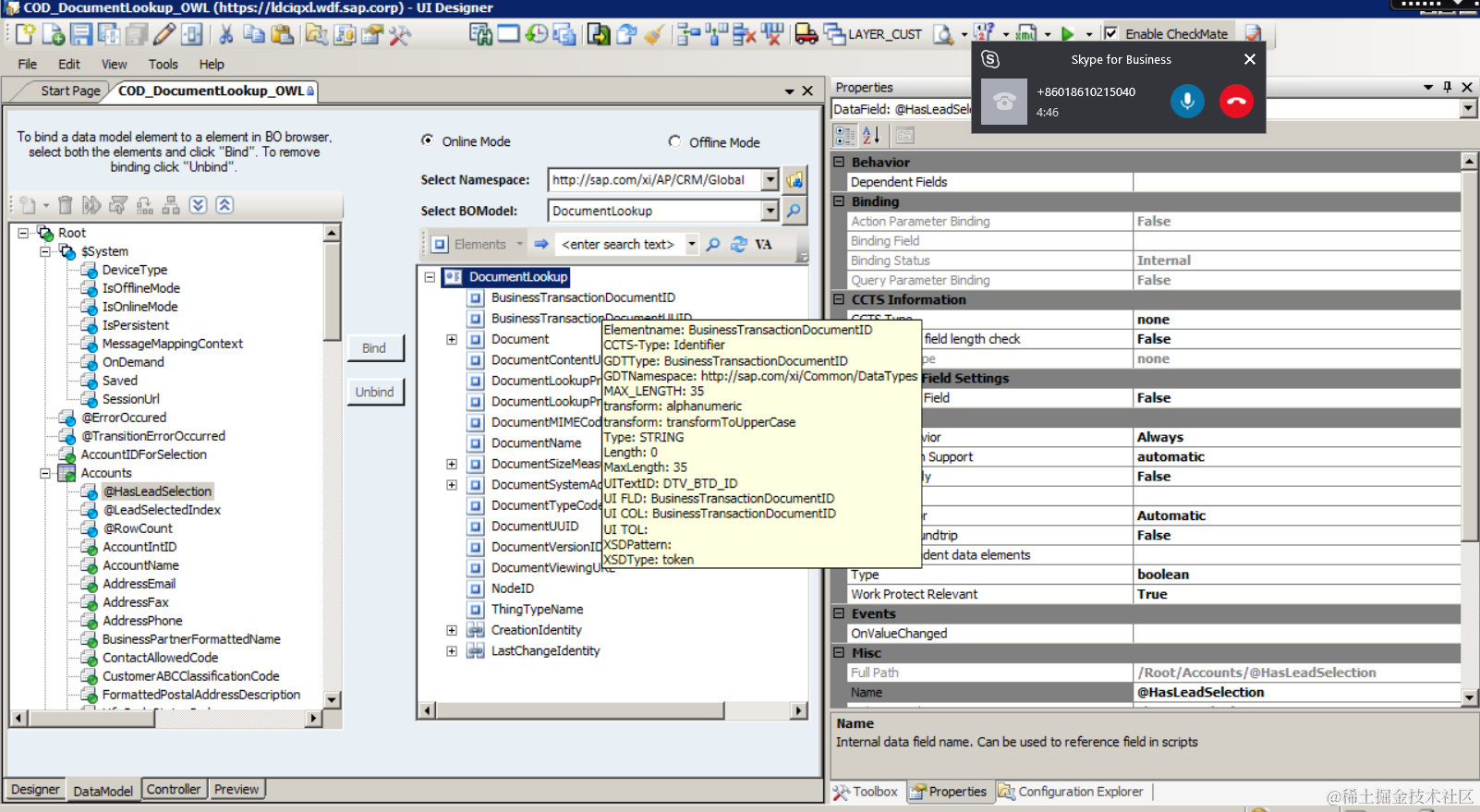Open the Toolbox panel tab

pyautogui.click(x=866, y=792)
